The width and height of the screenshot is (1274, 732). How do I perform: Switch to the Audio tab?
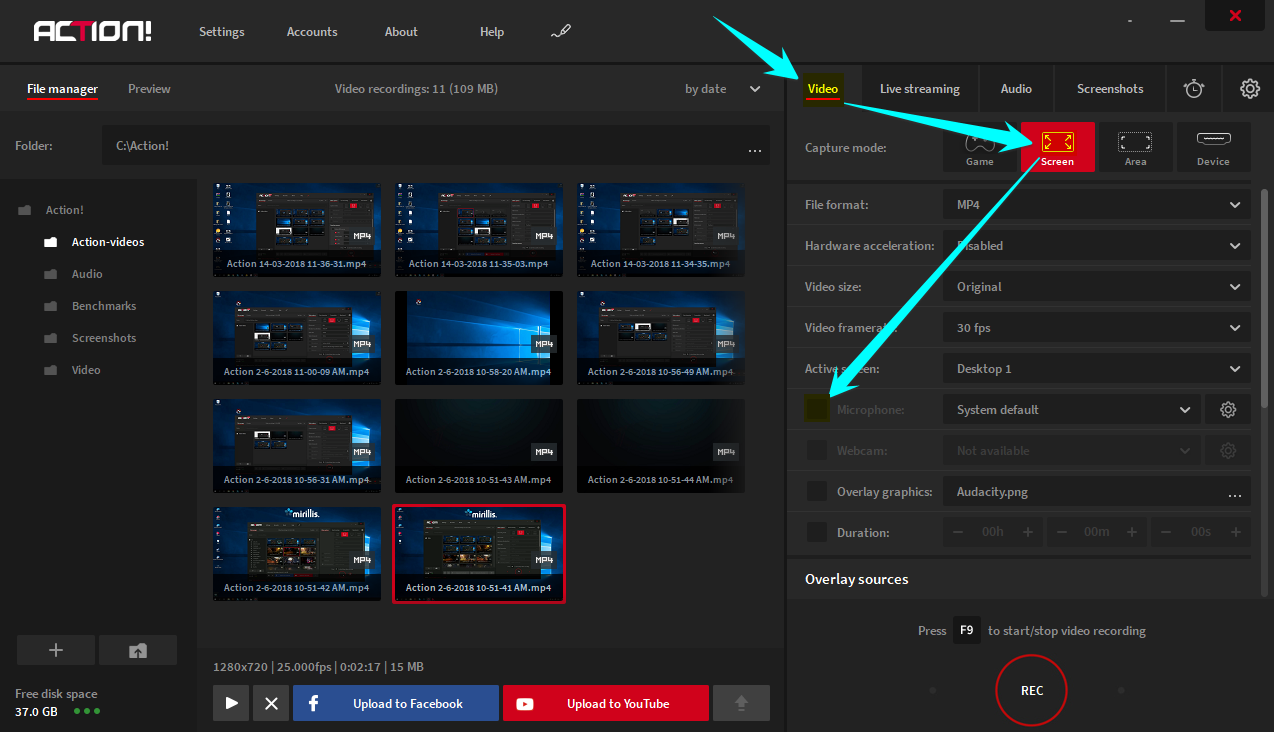[1016, 88]
